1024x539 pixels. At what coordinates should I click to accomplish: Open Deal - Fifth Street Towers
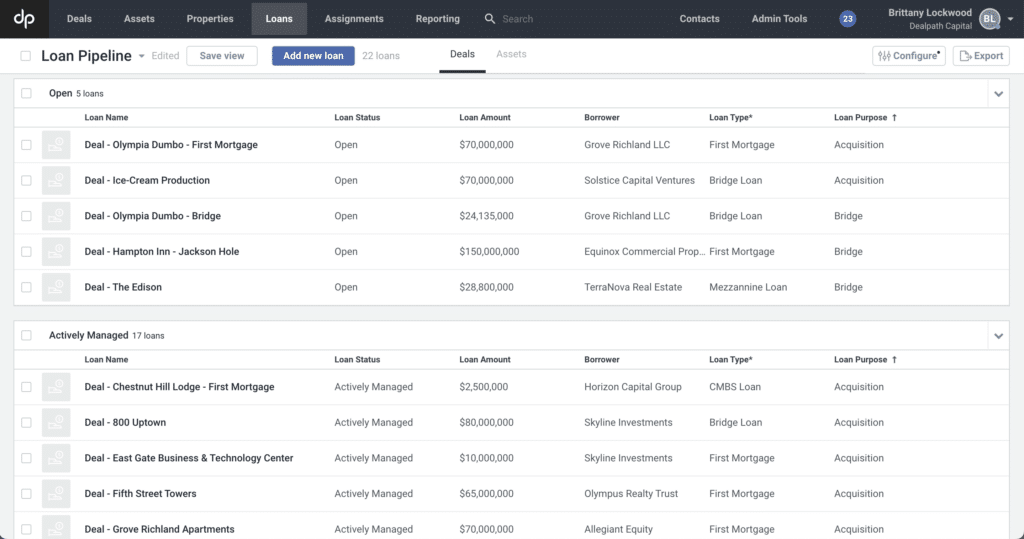click(140, 494)
